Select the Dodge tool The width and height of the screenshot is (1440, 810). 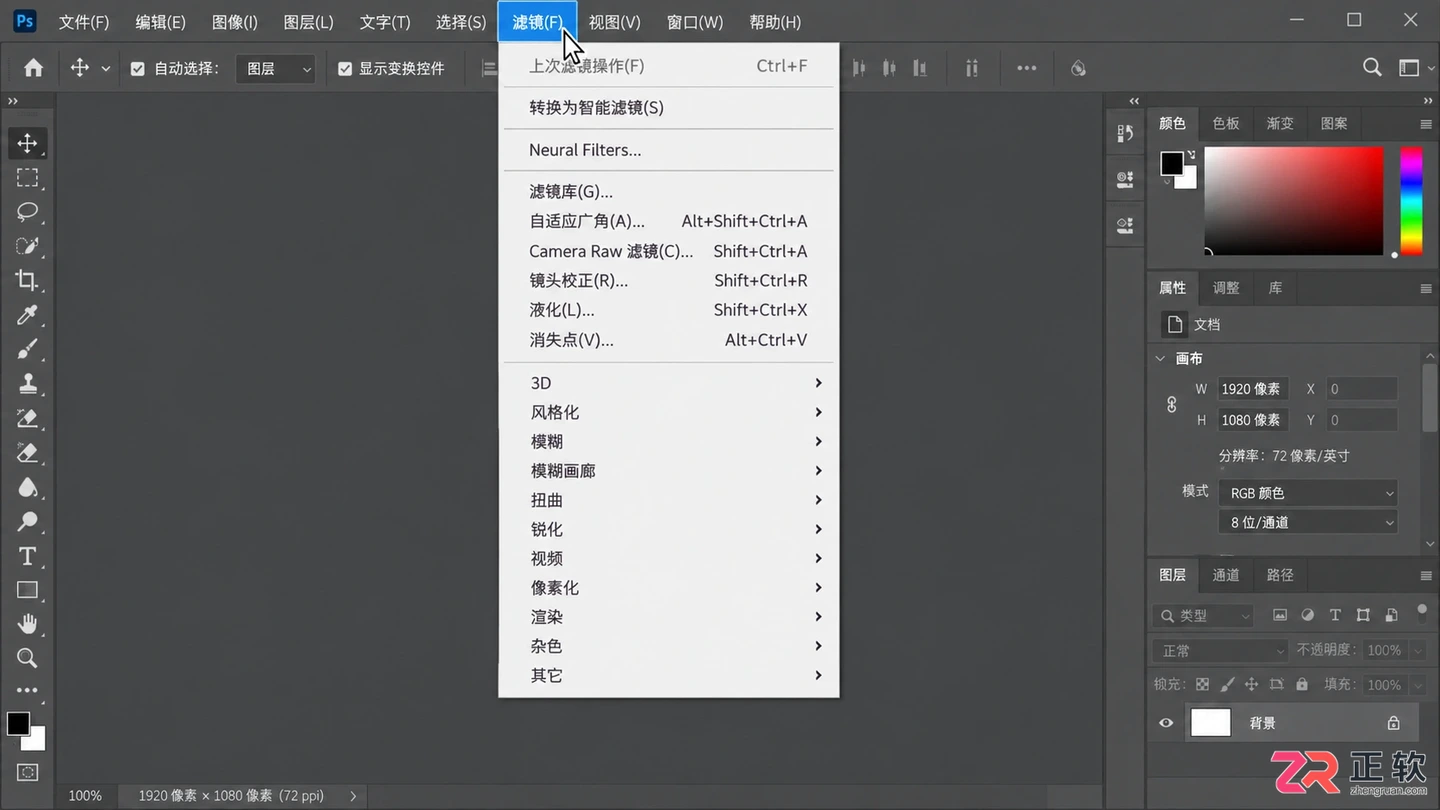click(27, 522)
